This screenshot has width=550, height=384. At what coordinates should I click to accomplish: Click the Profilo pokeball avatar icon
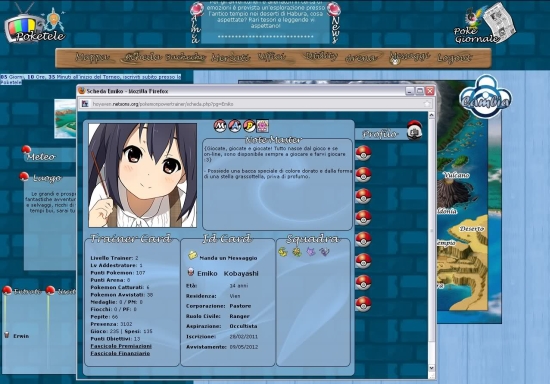click(414, 130)
